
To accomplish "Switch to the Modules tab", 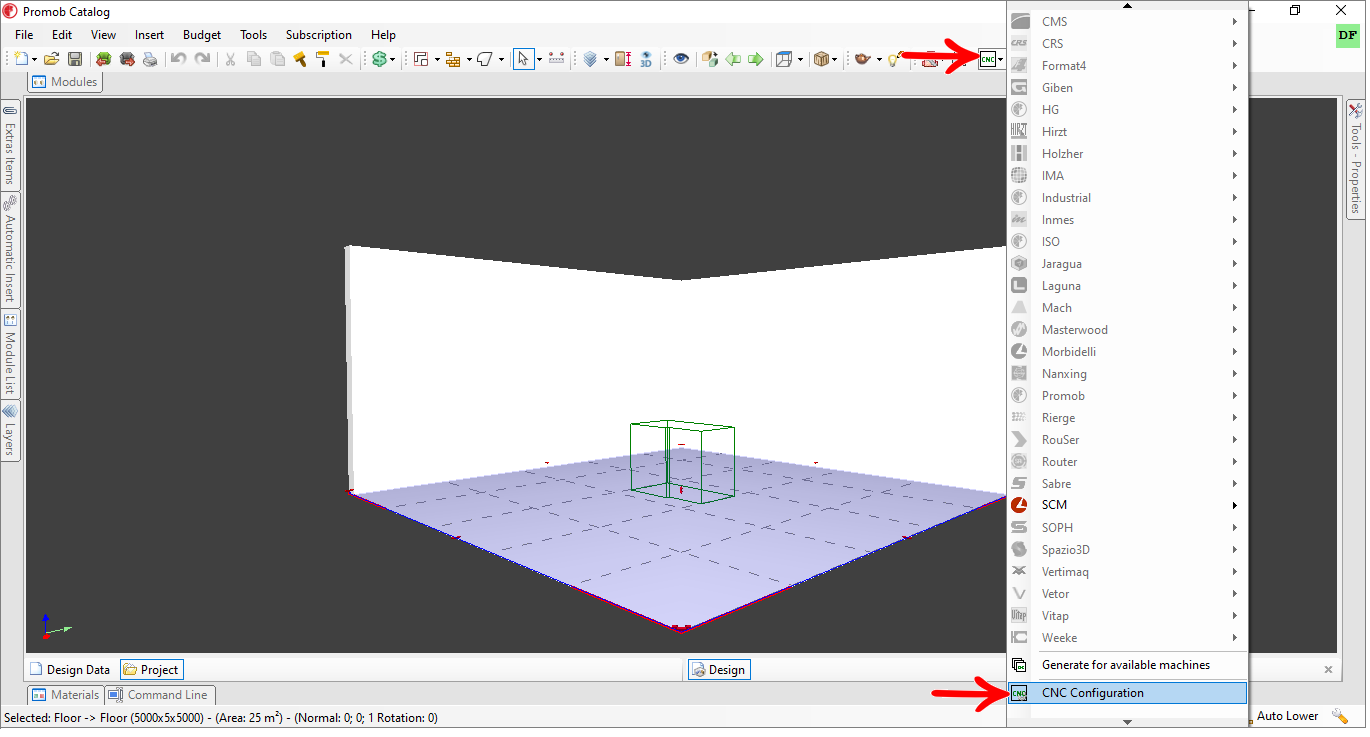I will click(65, 82).
